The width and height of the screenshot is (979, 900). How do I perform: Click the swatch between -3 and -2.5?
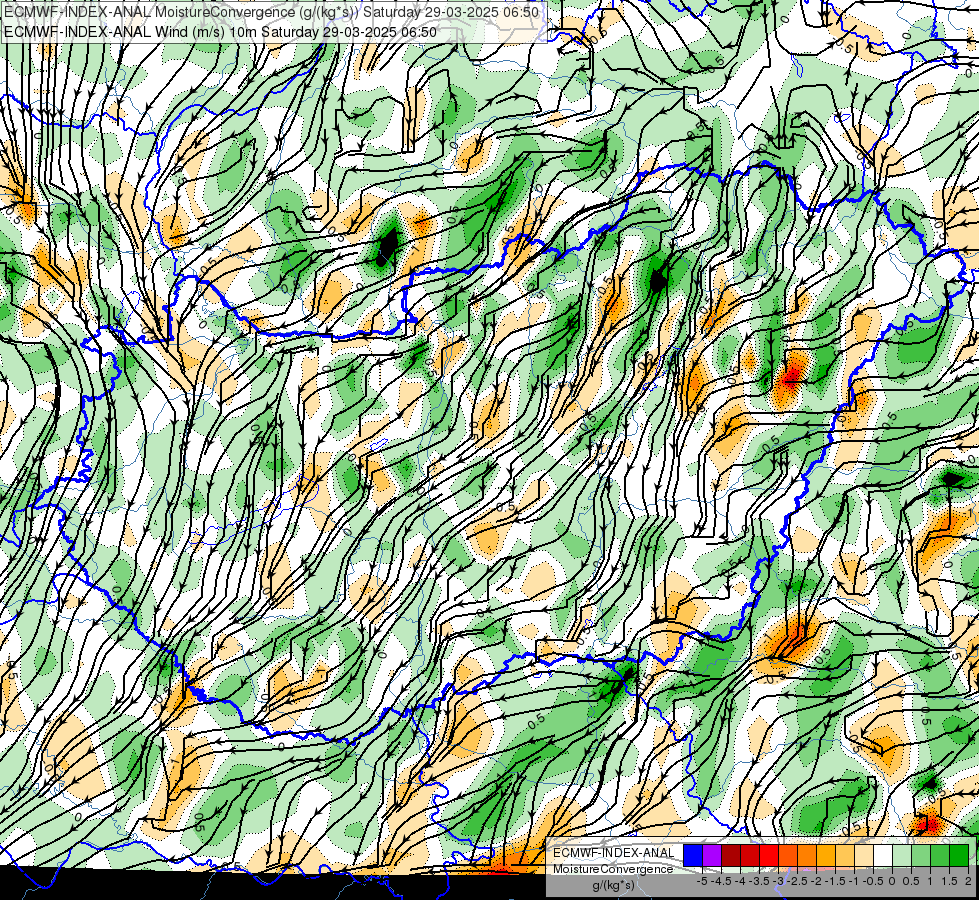[x=788, y=855]
